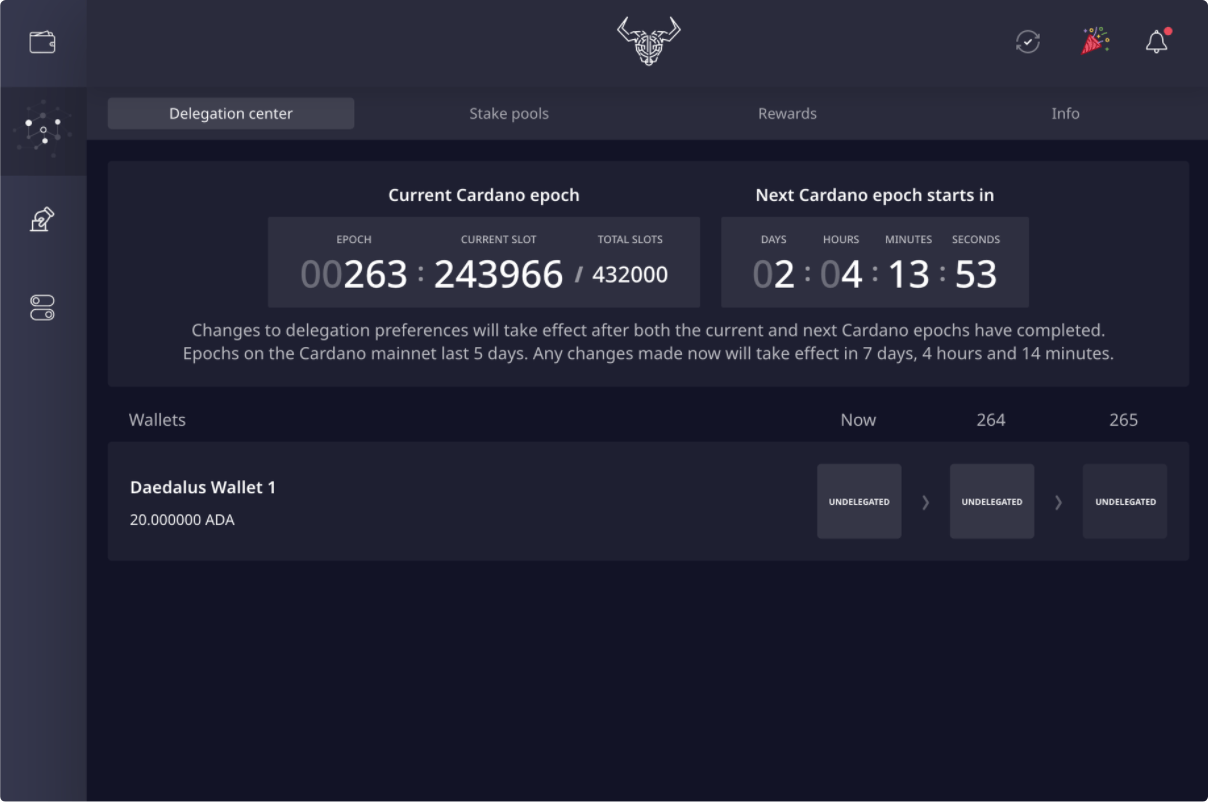Switch to the Rewards tab

[x=787, y=113]
